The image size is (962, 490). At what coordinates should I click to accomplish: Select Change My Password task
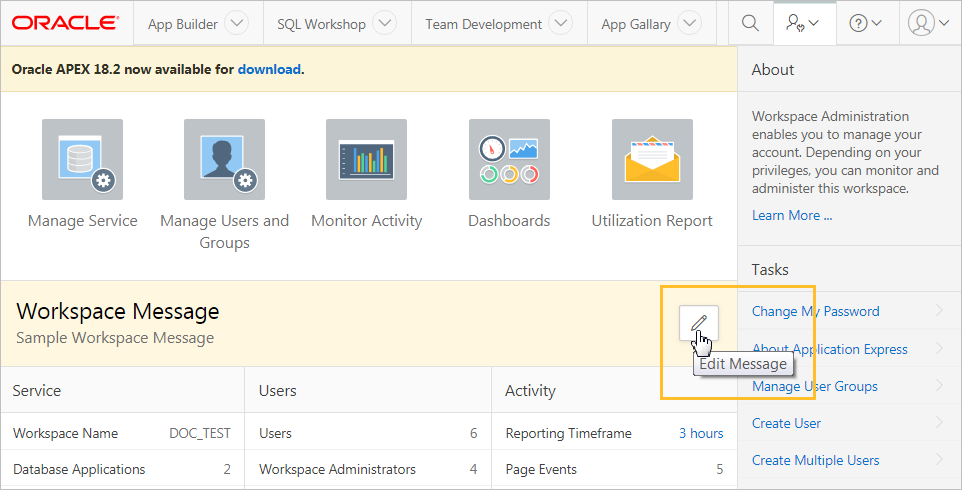pos(815,311)
